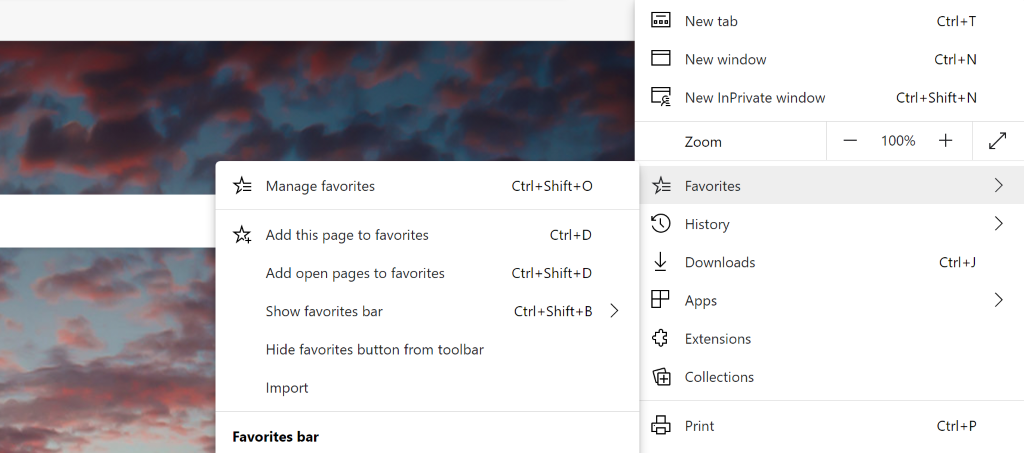Click the New tab icon

click(x=660, y=20)
